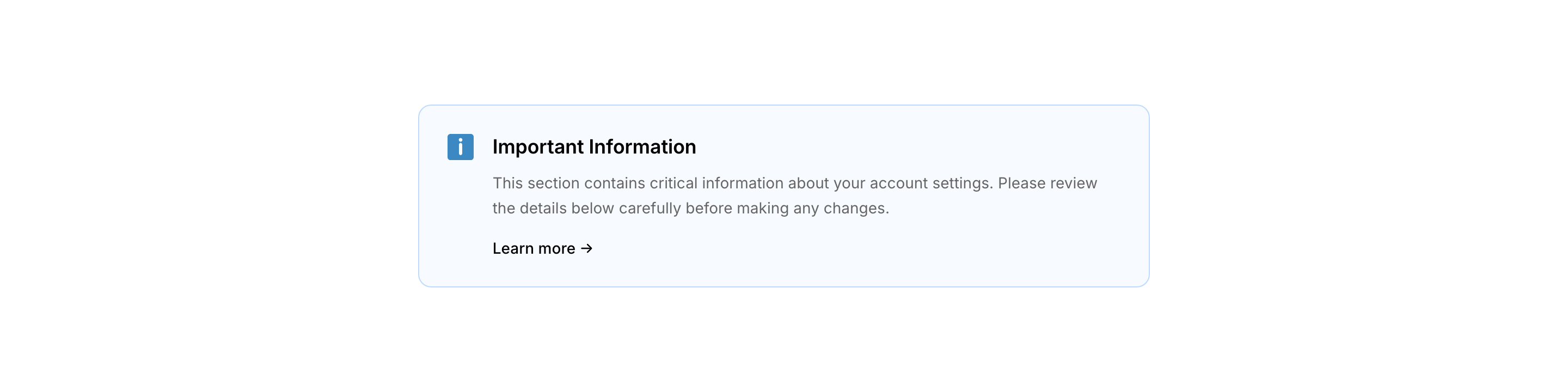Screen dimensions: 1568x392
Task: Click the word "carefully" in the description
Action: pos(650,208)
